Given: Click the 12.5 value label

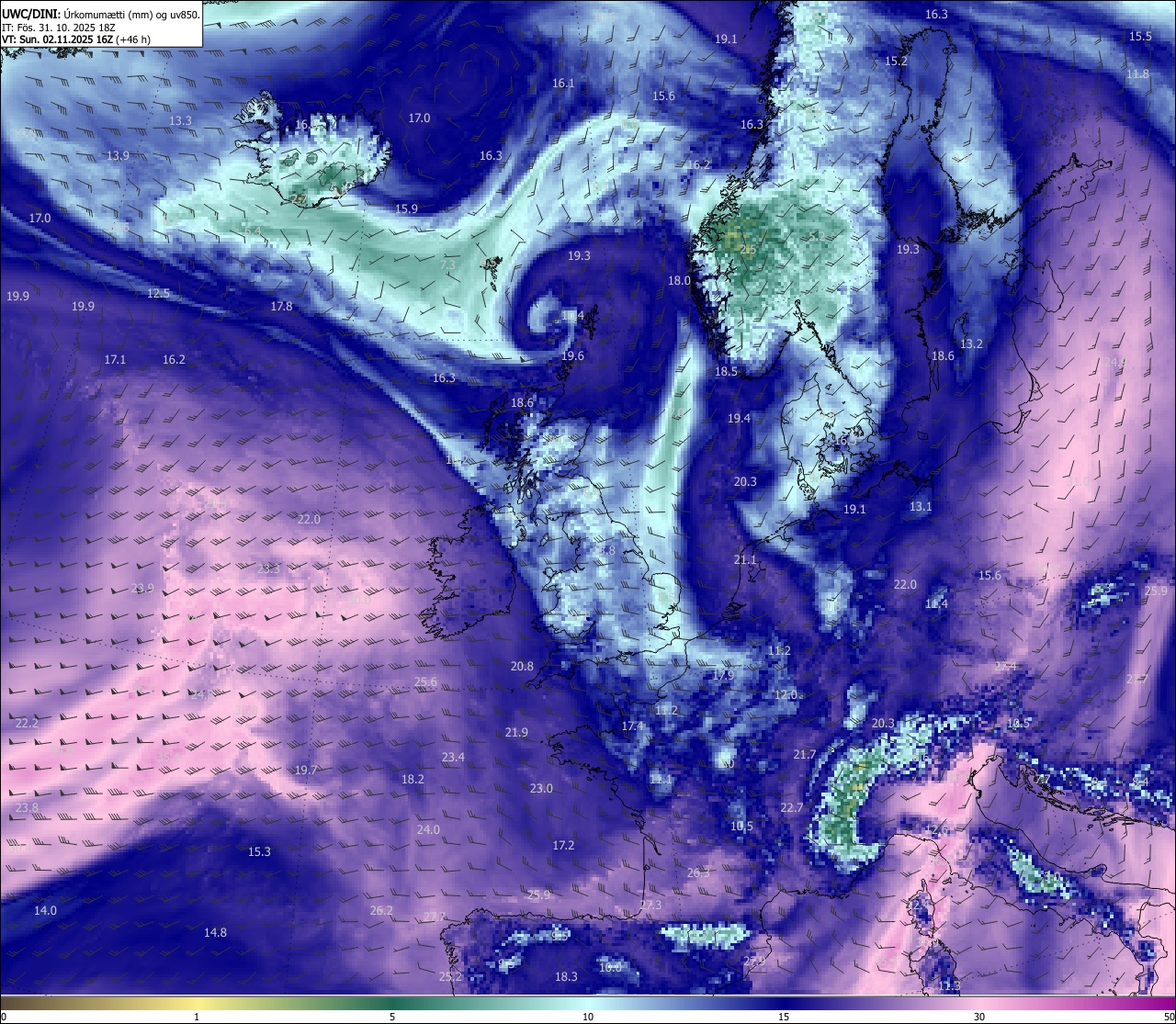Looking at the screenshot, I should pos(158,293).
